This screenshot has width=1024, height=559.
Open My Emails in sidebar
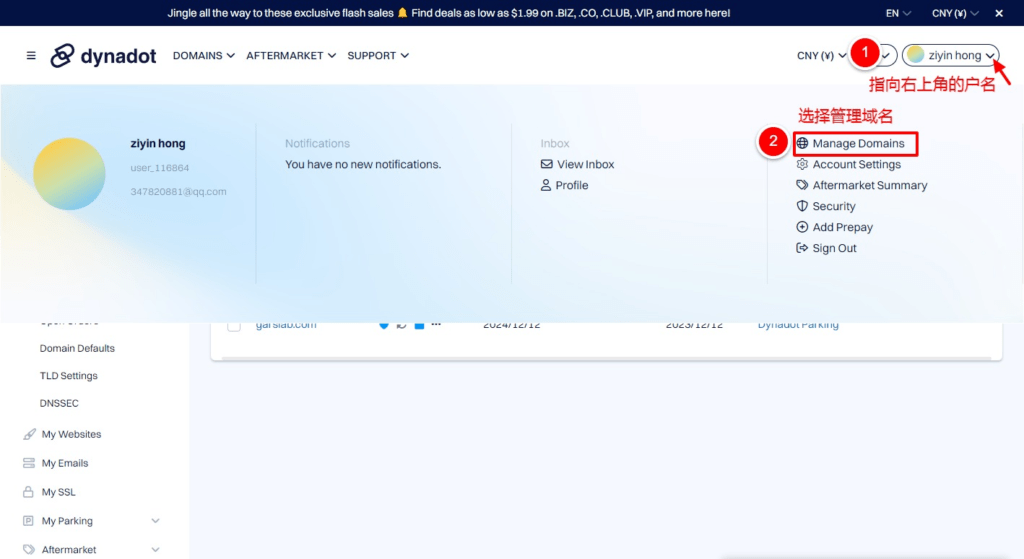tap(65, 464)
